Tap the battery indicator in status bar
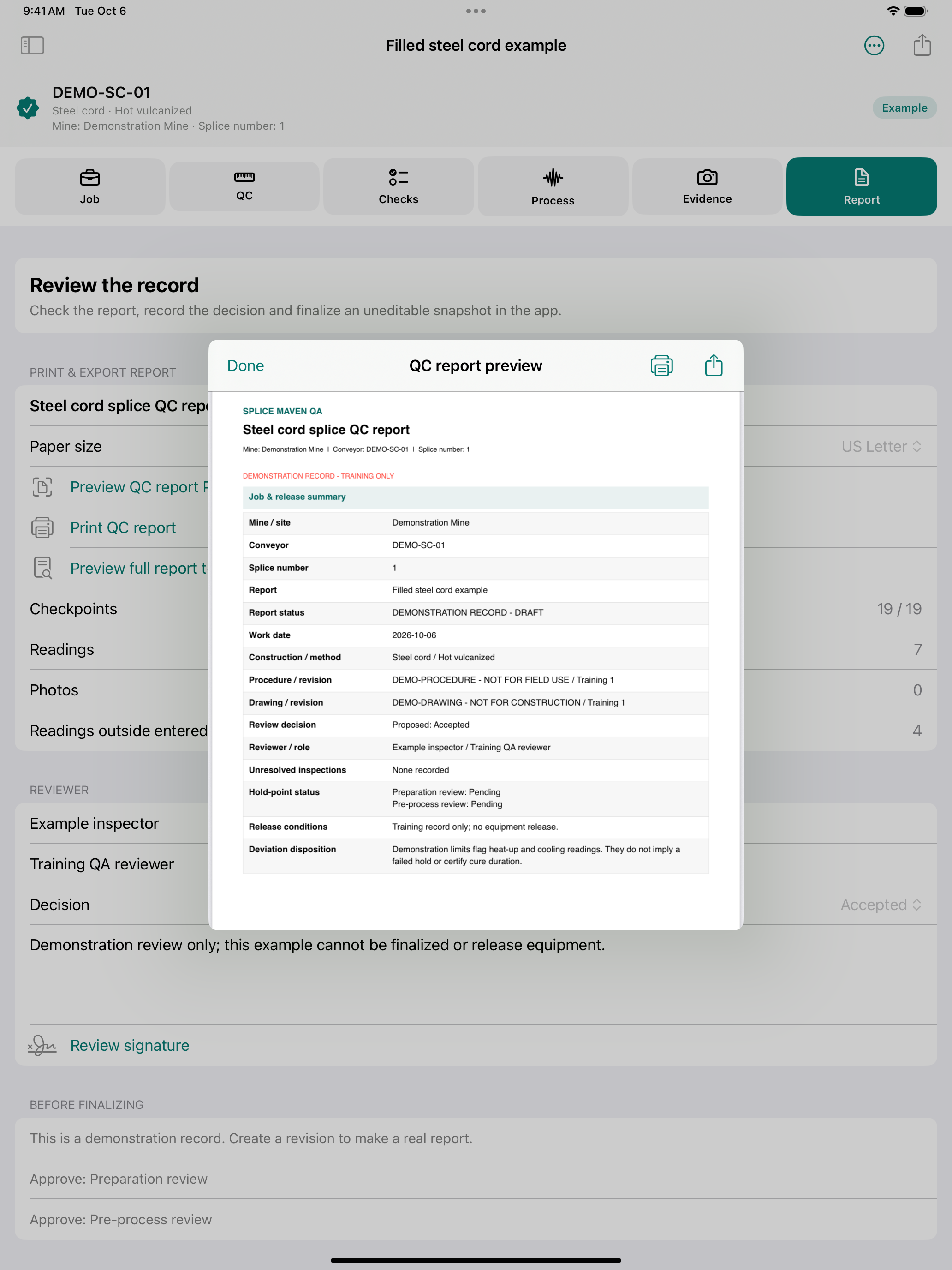 click(915, 11)
